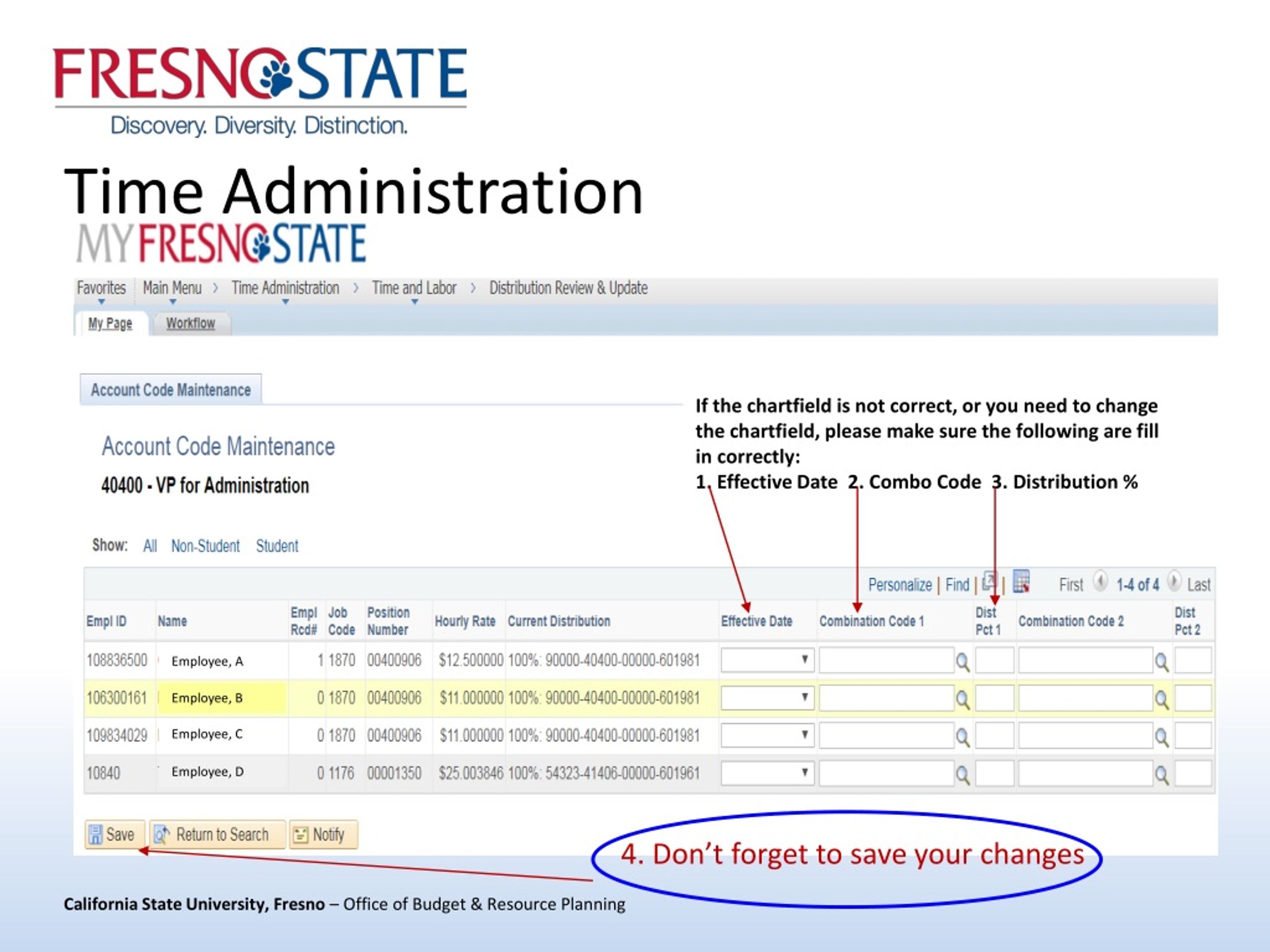This screenshot has height=952, width=1270.
Task: Click the Find link in grid header
Action: click(x=957, y=585)
